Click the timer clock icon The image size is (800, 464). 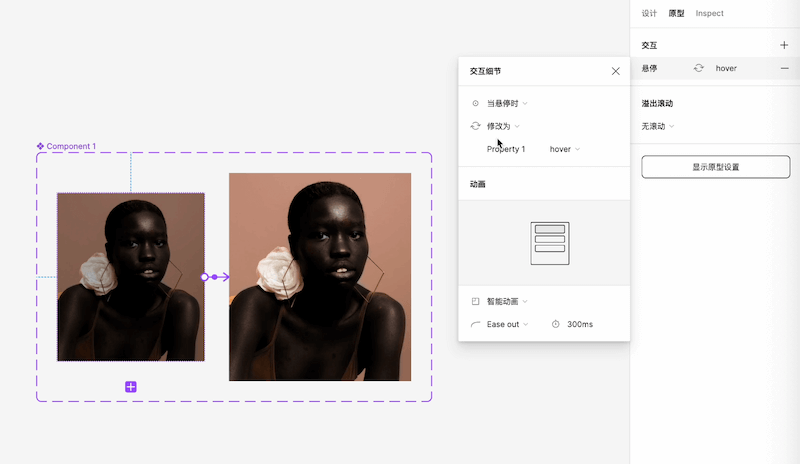[x=556, y=324]
